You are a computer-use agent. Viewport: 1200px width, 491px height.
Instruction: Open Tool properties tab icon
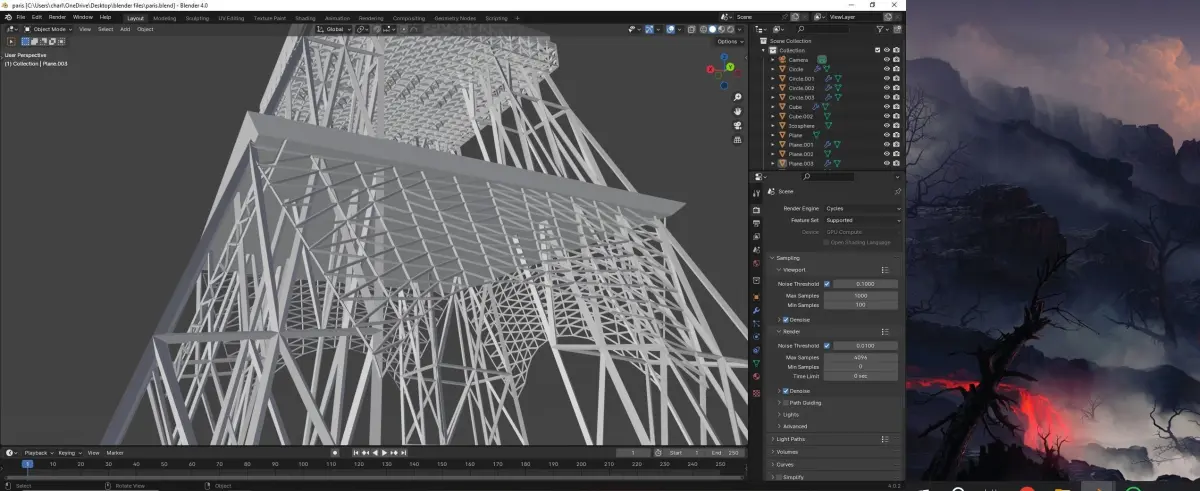click(x=756, y=191)
